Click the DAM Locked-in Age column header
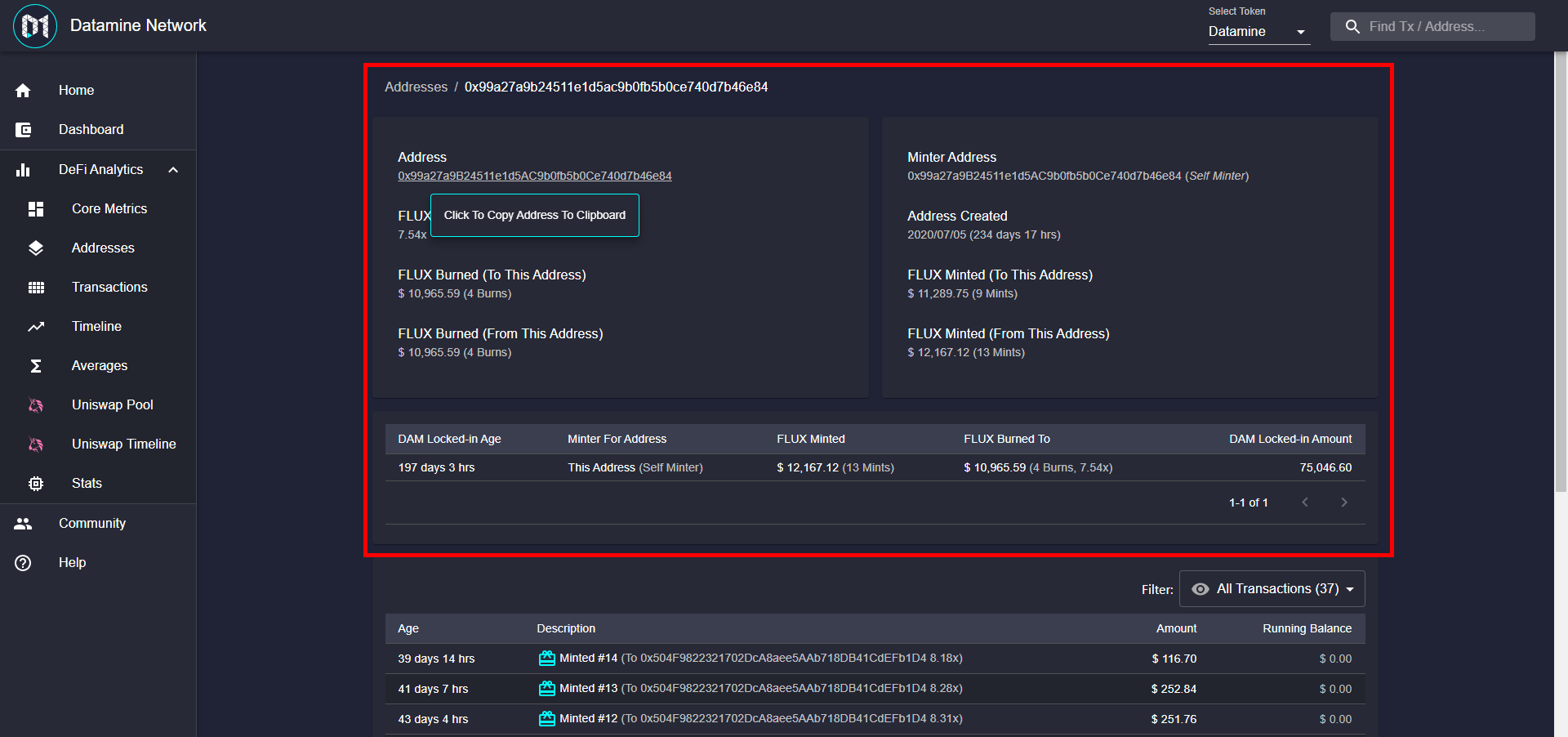Viewport: 1568px width, 737px height. (x=449, y=440)
